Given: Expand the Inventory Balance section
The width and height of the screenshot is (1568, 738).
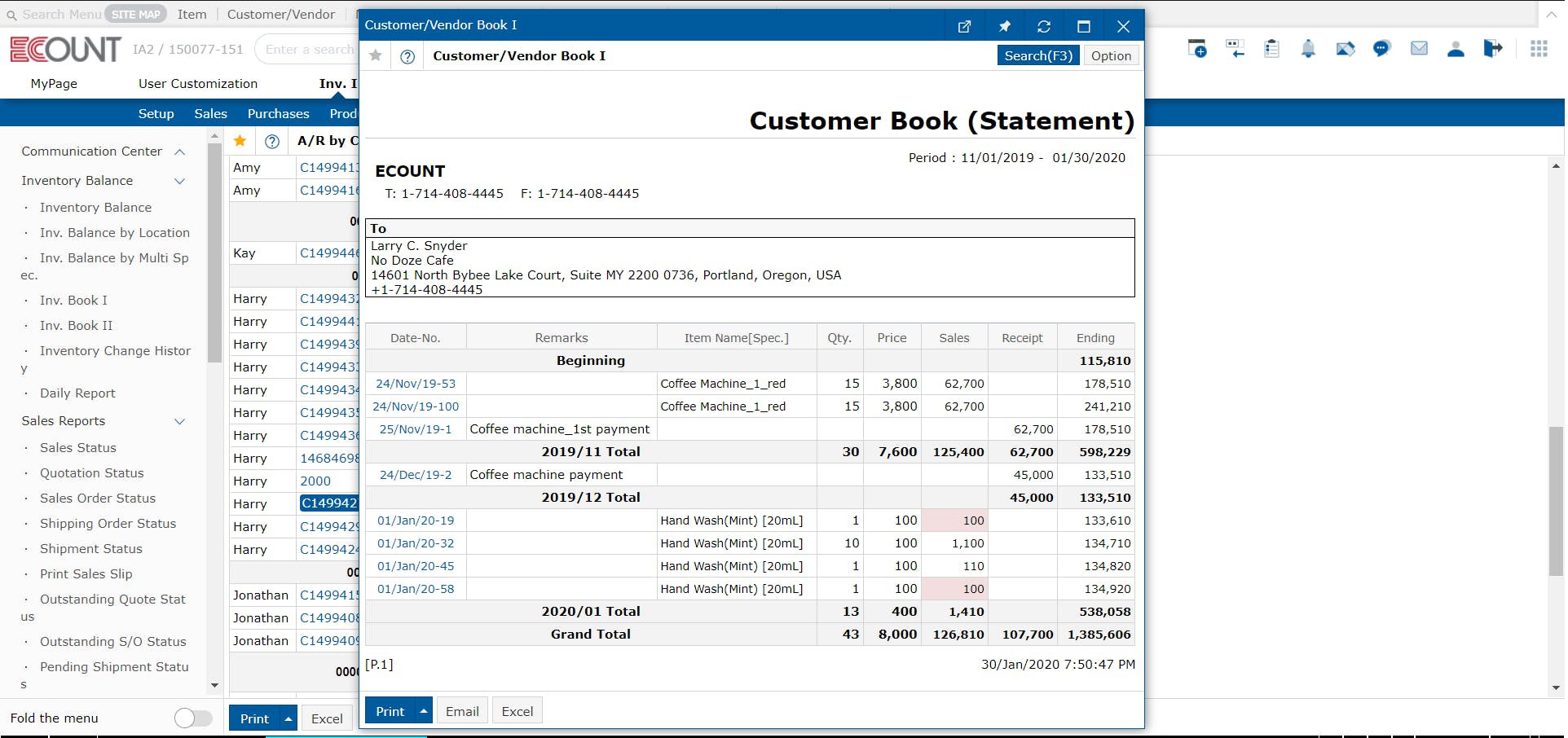Looking at the screenshot, I should pos(179,180).
